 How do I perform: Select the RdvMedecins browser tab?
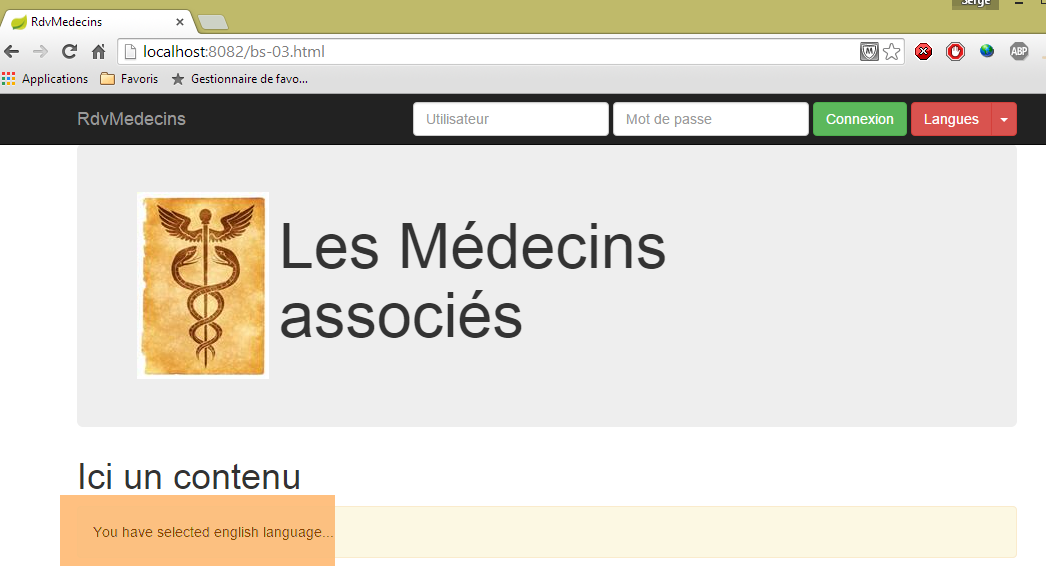click(97, 22)
